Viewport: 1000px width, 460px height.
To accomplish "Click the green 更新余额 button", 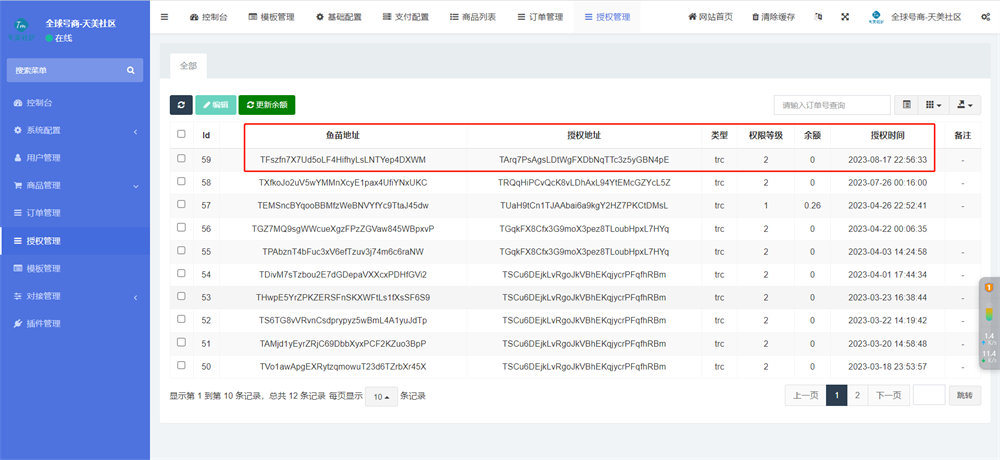I will click(267, 105).
